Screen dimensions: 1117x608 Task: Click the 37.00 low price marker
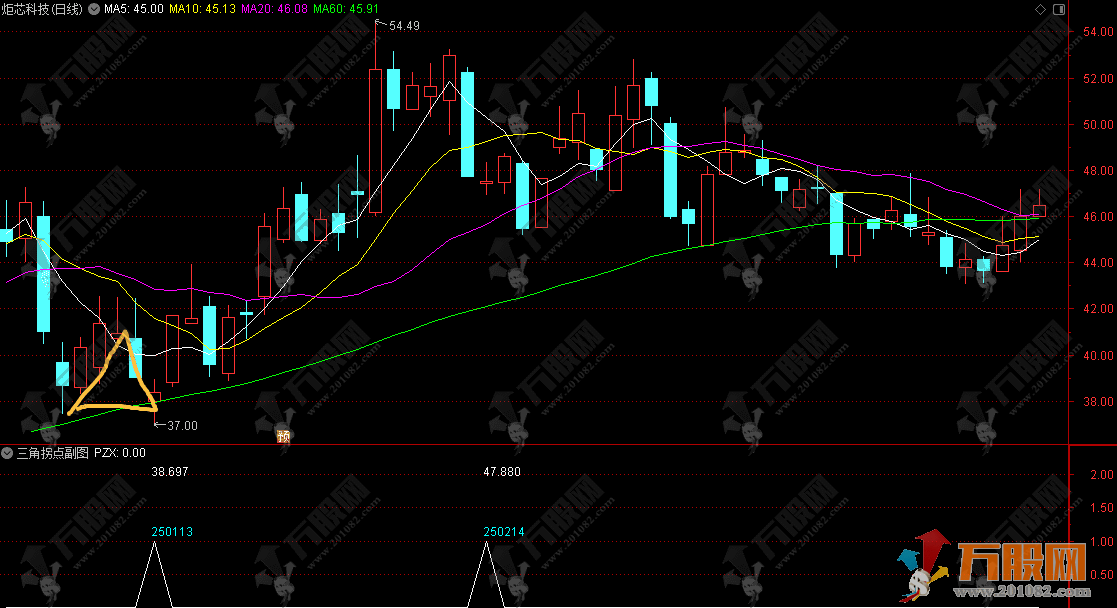point(182,426)
